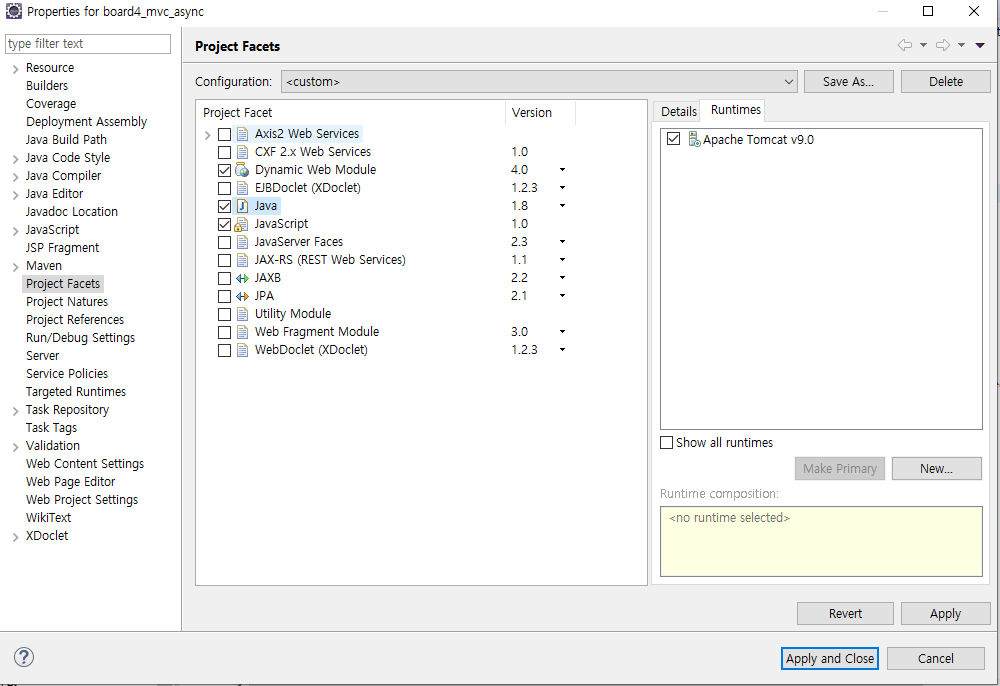Open Targeted Runtimes page
The image size is (1000, 686).
coord(76,391)
